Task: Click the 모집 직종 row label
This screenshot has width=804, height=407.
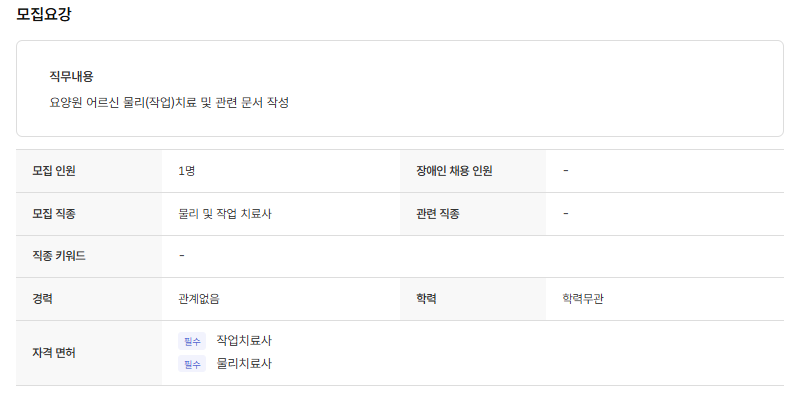Action: (54, 214)
